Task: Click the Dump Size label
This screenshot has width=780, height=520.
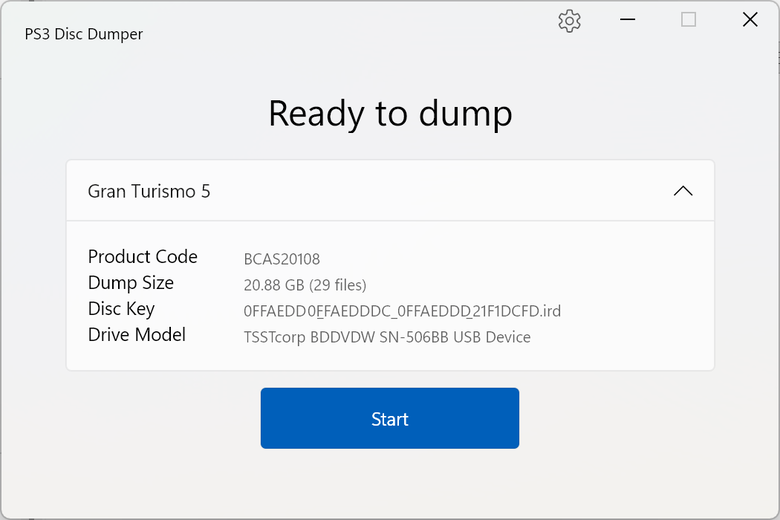Action: [131, 283]
